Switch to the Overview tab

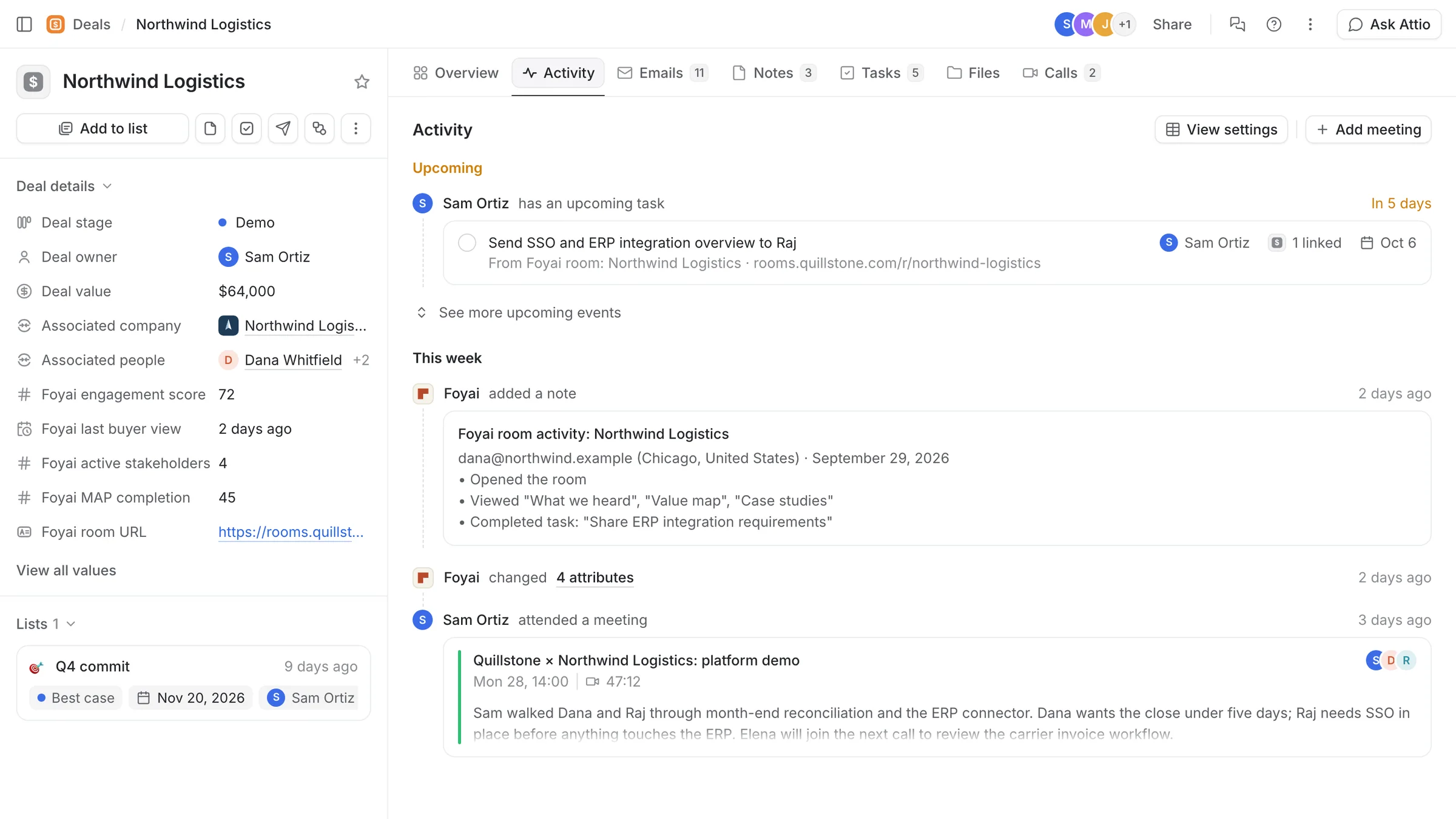pyautogui.click(x=456, y=73)
